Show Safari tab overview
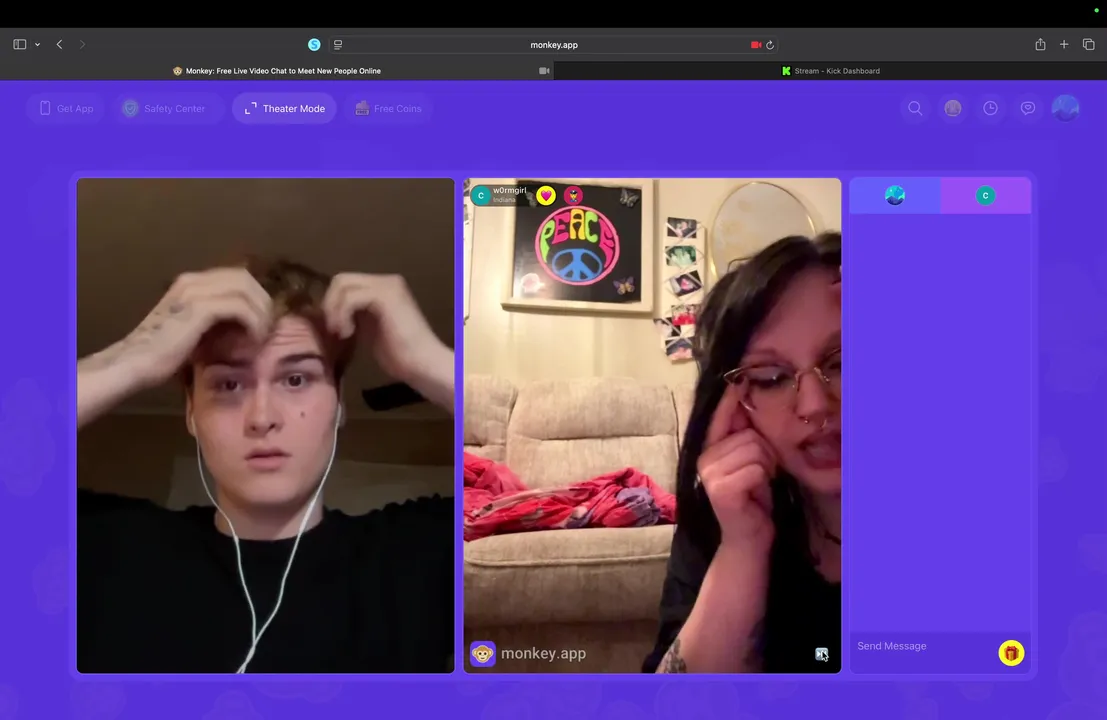 pyautogui.click(x=1088, y=44)
